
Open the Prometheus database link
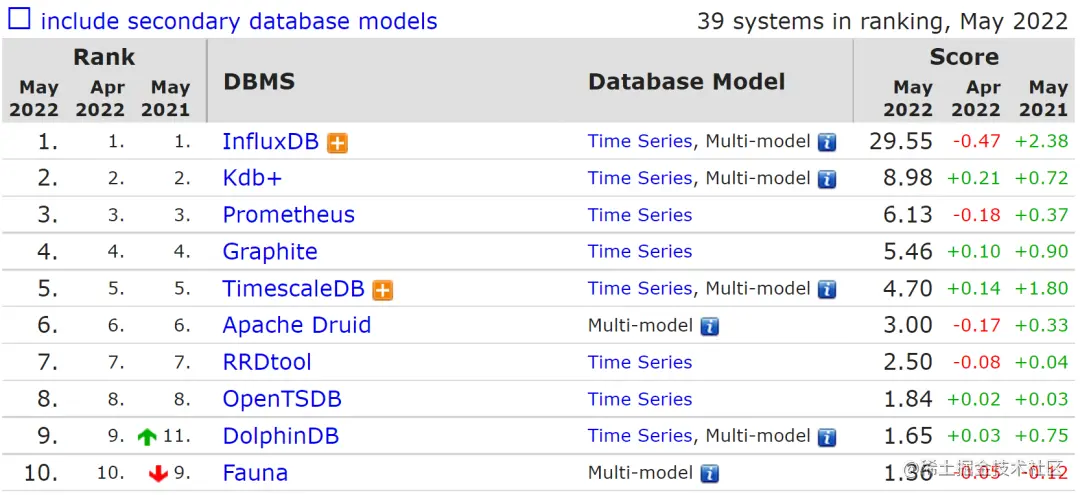click(x=288, y=215)
